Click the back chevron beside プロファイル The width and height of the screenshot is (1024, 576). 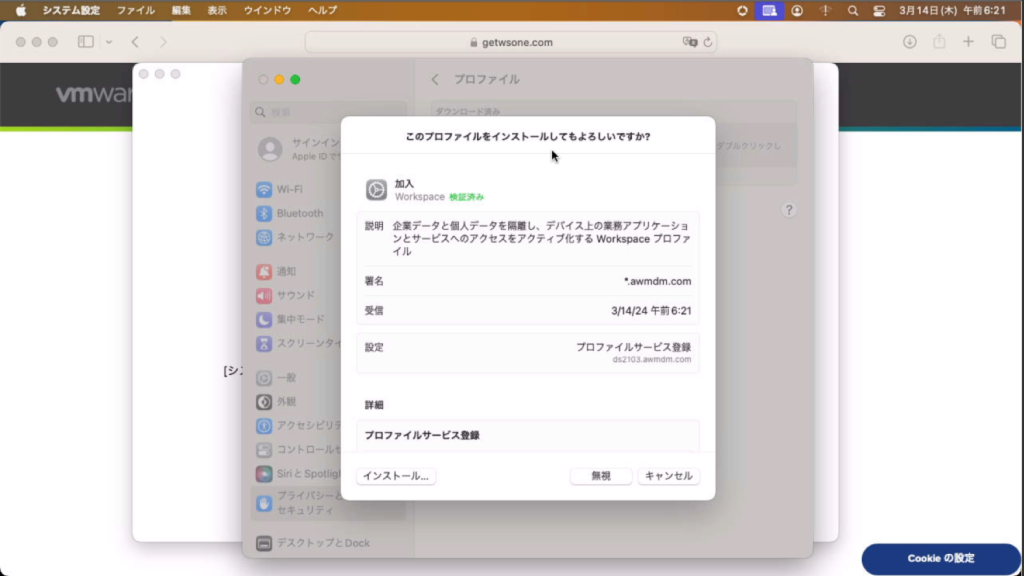pos(435,79)
